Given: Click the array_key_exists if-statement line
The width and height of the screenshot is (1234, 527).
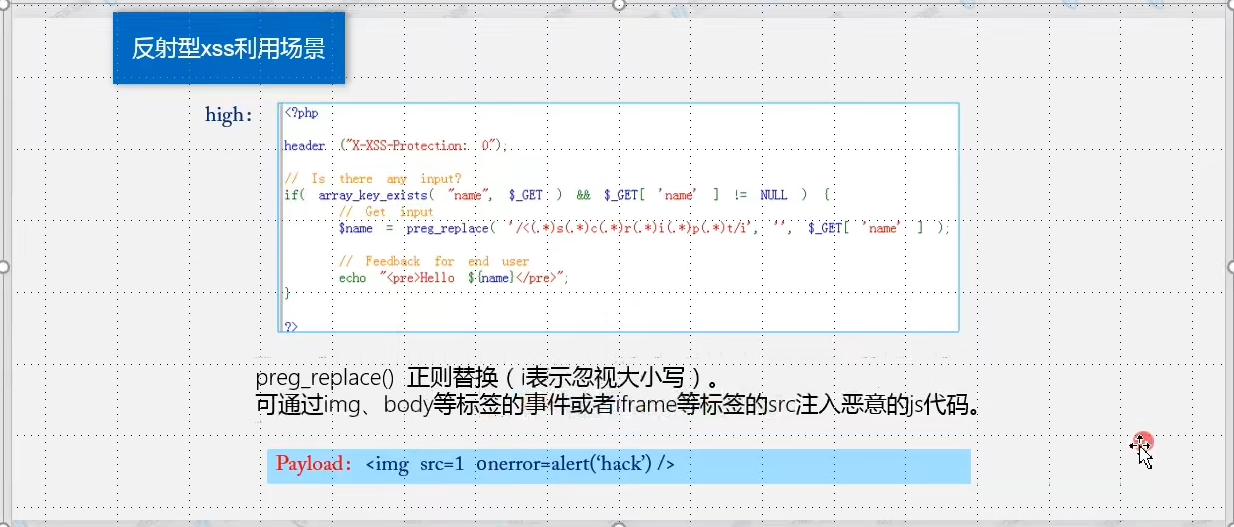Looking at the screenshot, I should click(x=557, y=195).
